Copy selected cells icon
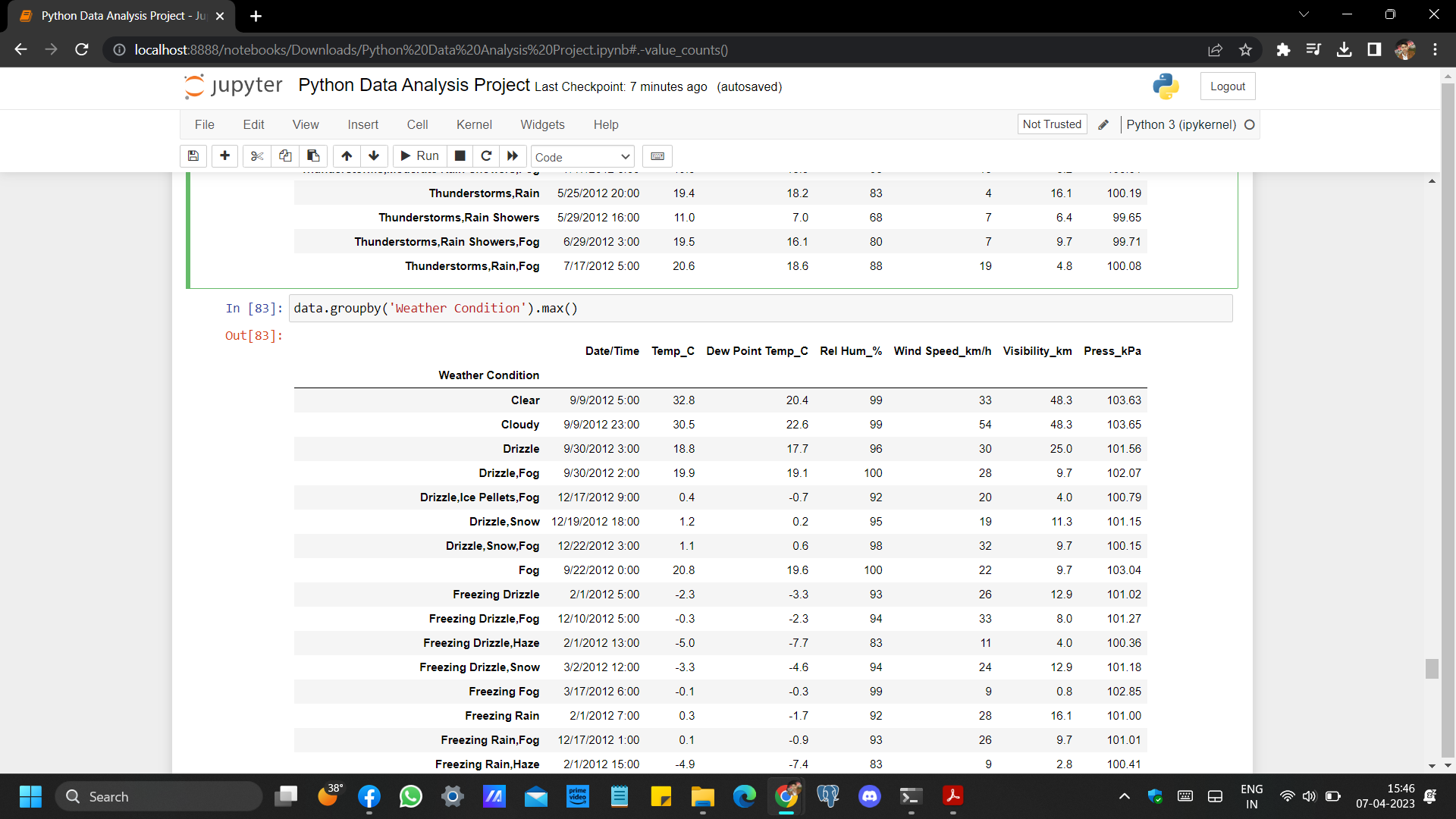 click(x=285, y=156)
